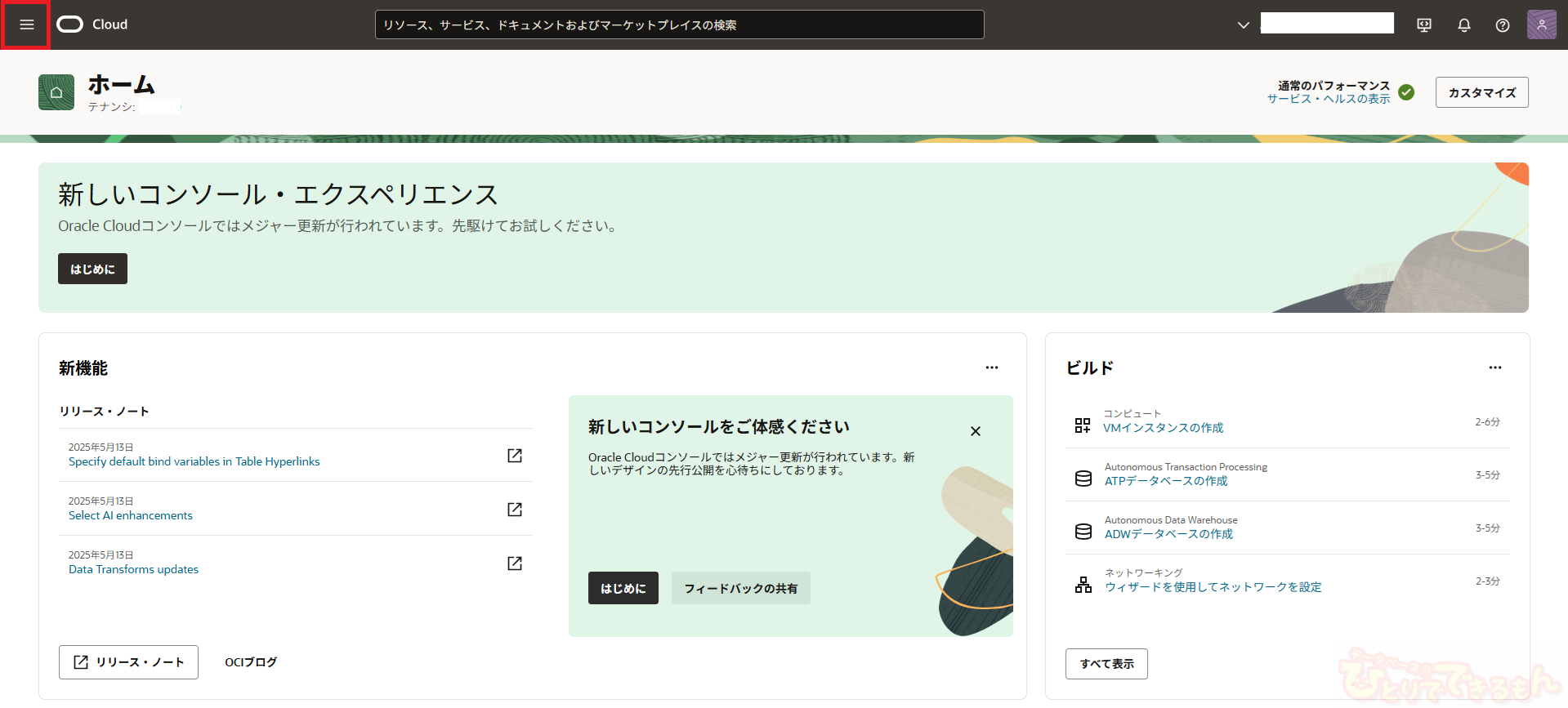Open Data Transforms updates release note

133,569
